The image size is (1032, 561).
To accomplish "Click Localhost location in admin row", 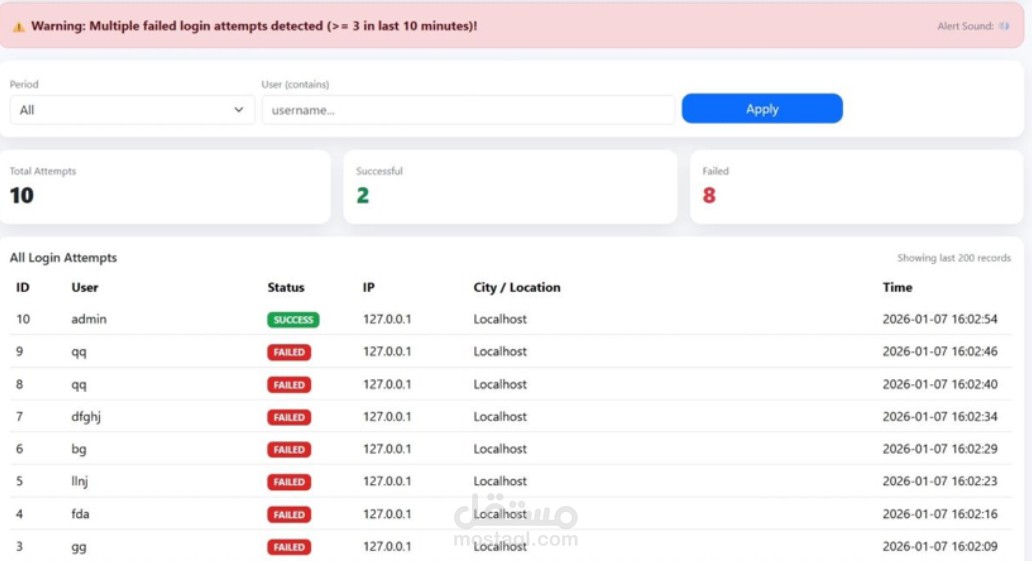I will 500,319.
